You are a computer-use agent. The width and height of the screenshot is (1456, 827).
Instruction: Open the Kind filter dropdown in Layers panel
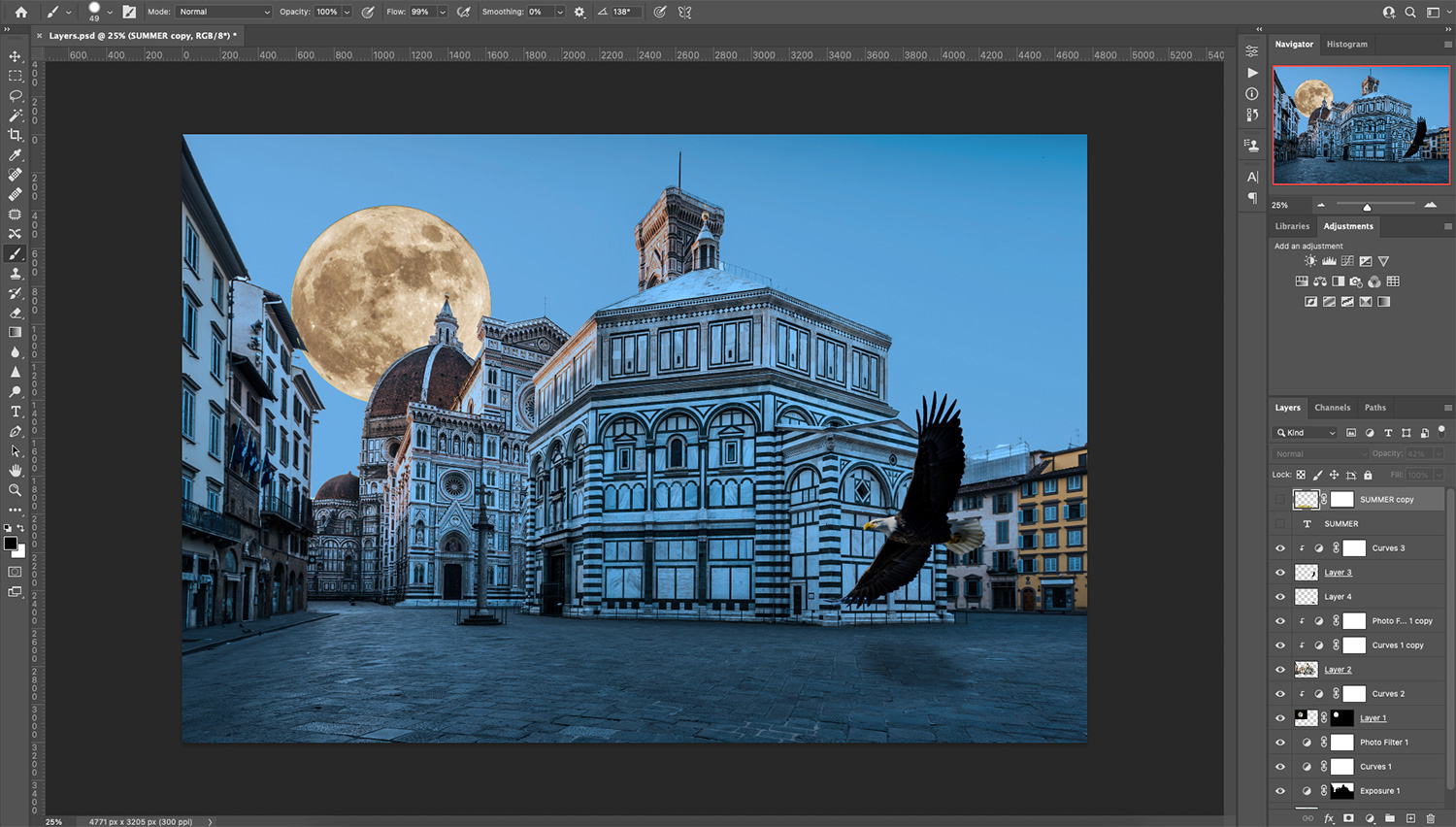click(x=1305, y=432)
